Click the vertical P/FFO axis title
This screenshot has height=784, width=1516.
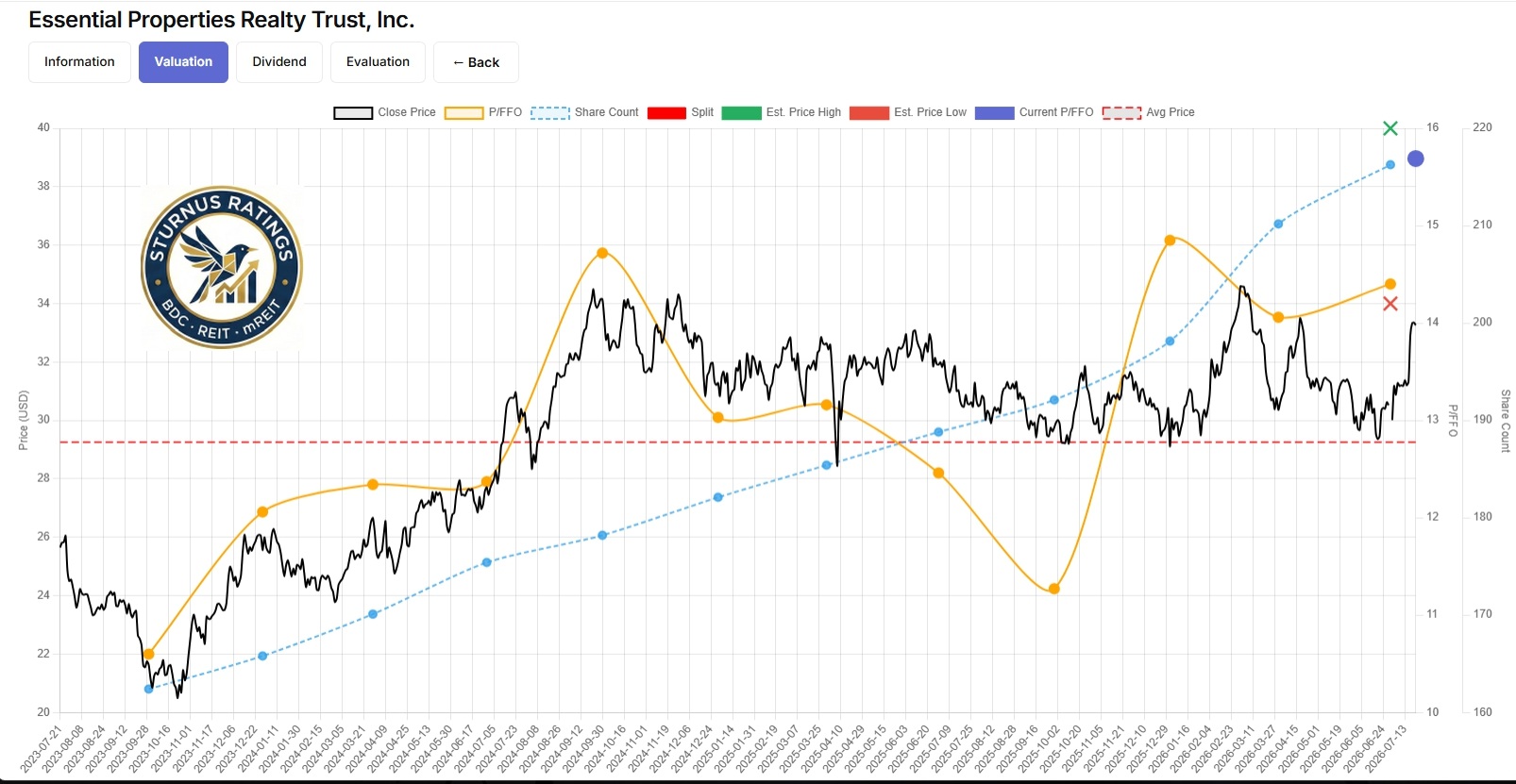(1454, 420)
